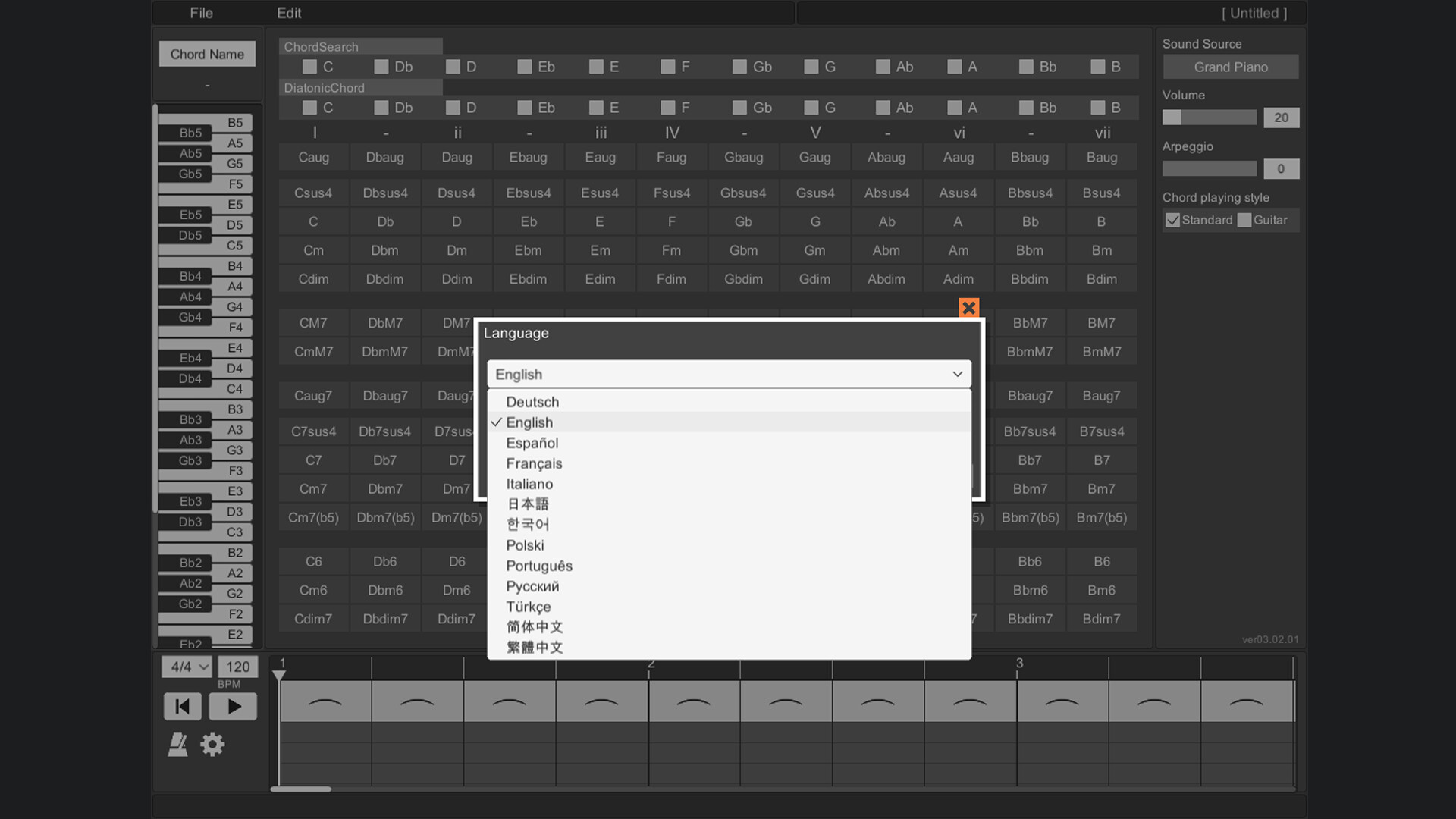Click the skip-to-start playback icon
1456x819 pixels.
click(182, 706)
